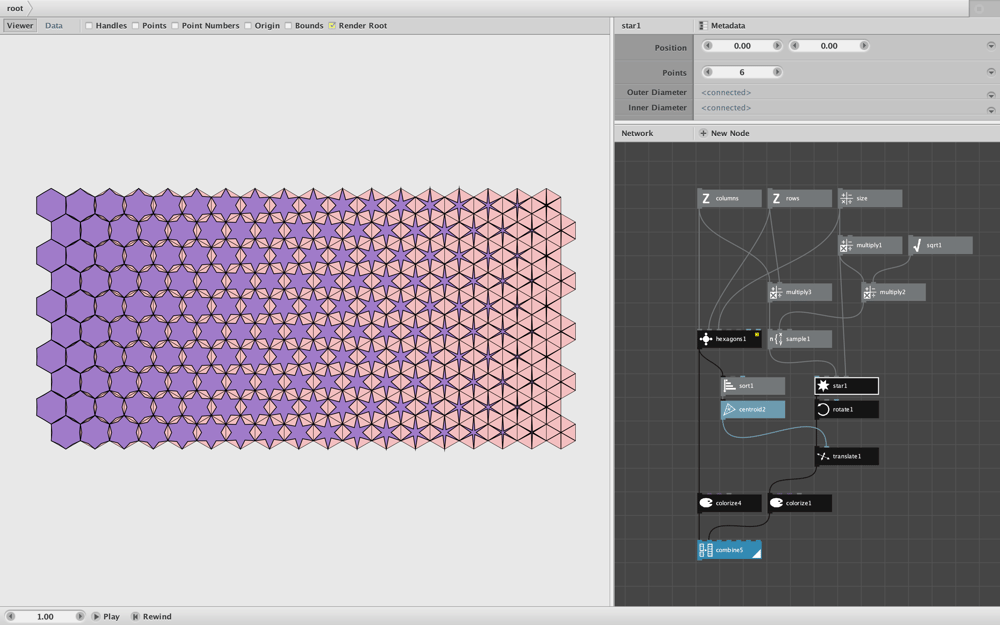Increase the Points value

point(777,72)
